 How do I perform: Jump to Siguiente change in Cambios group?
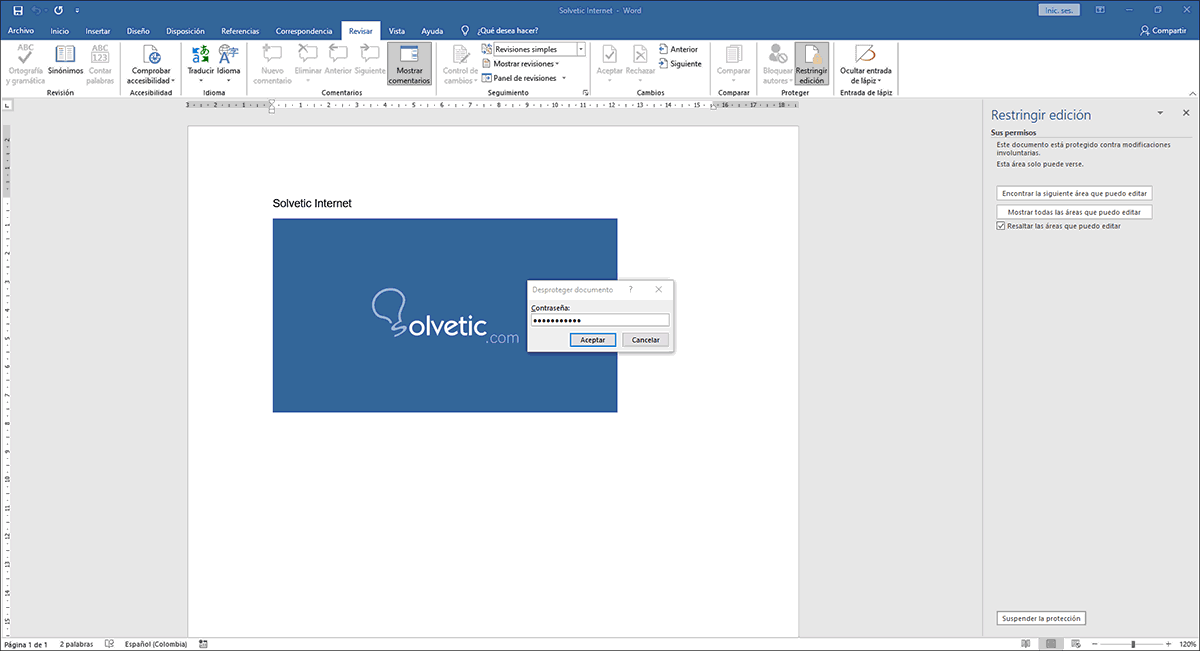(680, 63)
